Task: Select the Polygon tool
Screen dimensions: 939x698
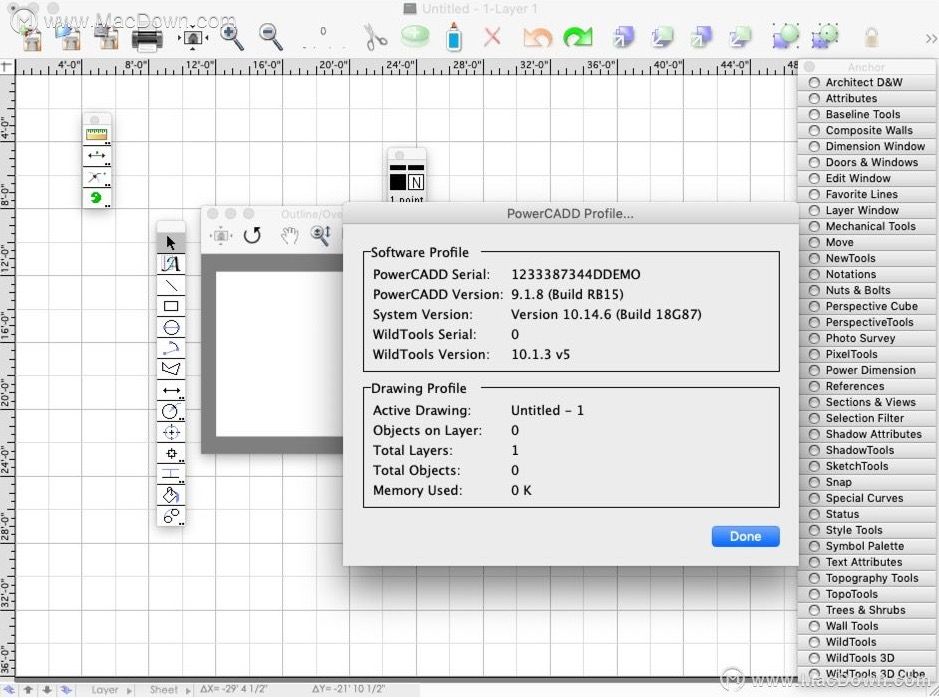Action: click(x=171, y=369)
